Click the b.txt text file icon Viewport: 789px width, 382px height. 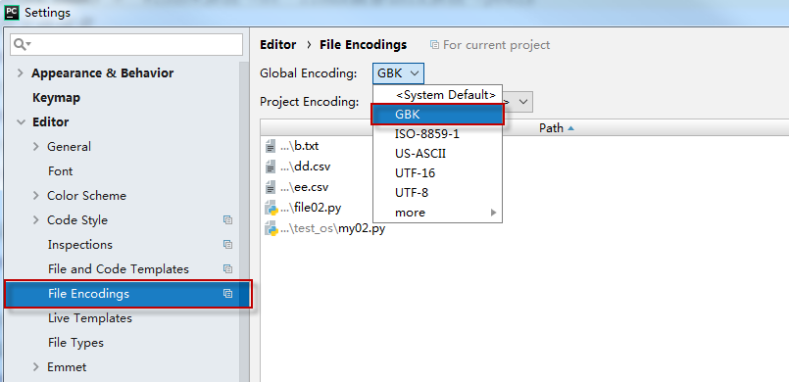(271, 146)
